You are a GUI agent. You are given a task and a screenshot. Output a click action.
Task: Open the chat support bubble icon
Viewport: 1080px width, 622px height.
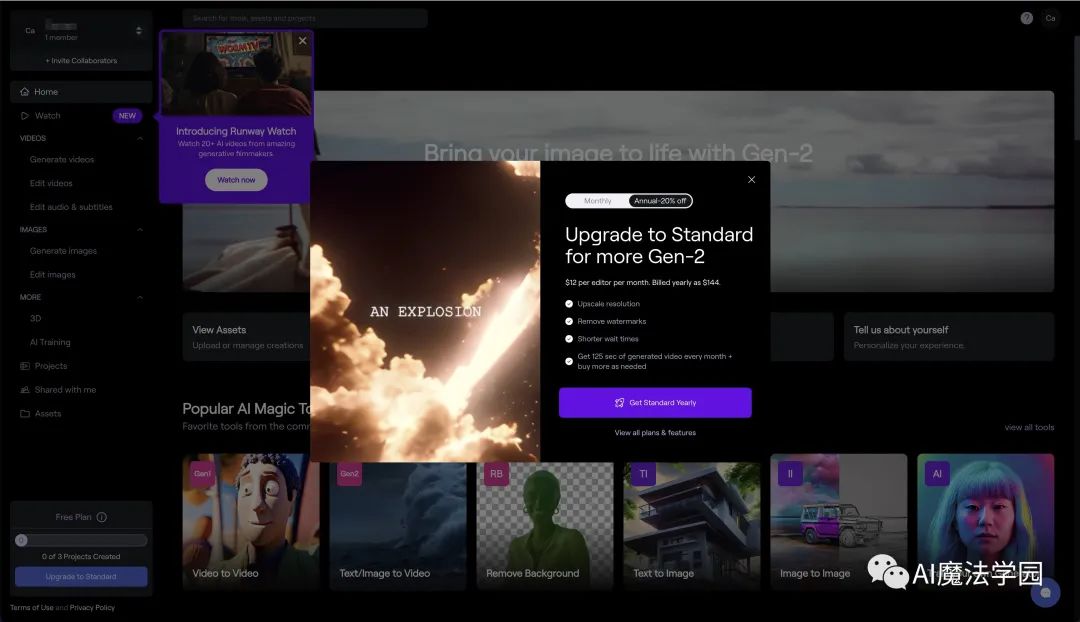pos(1045,592)
